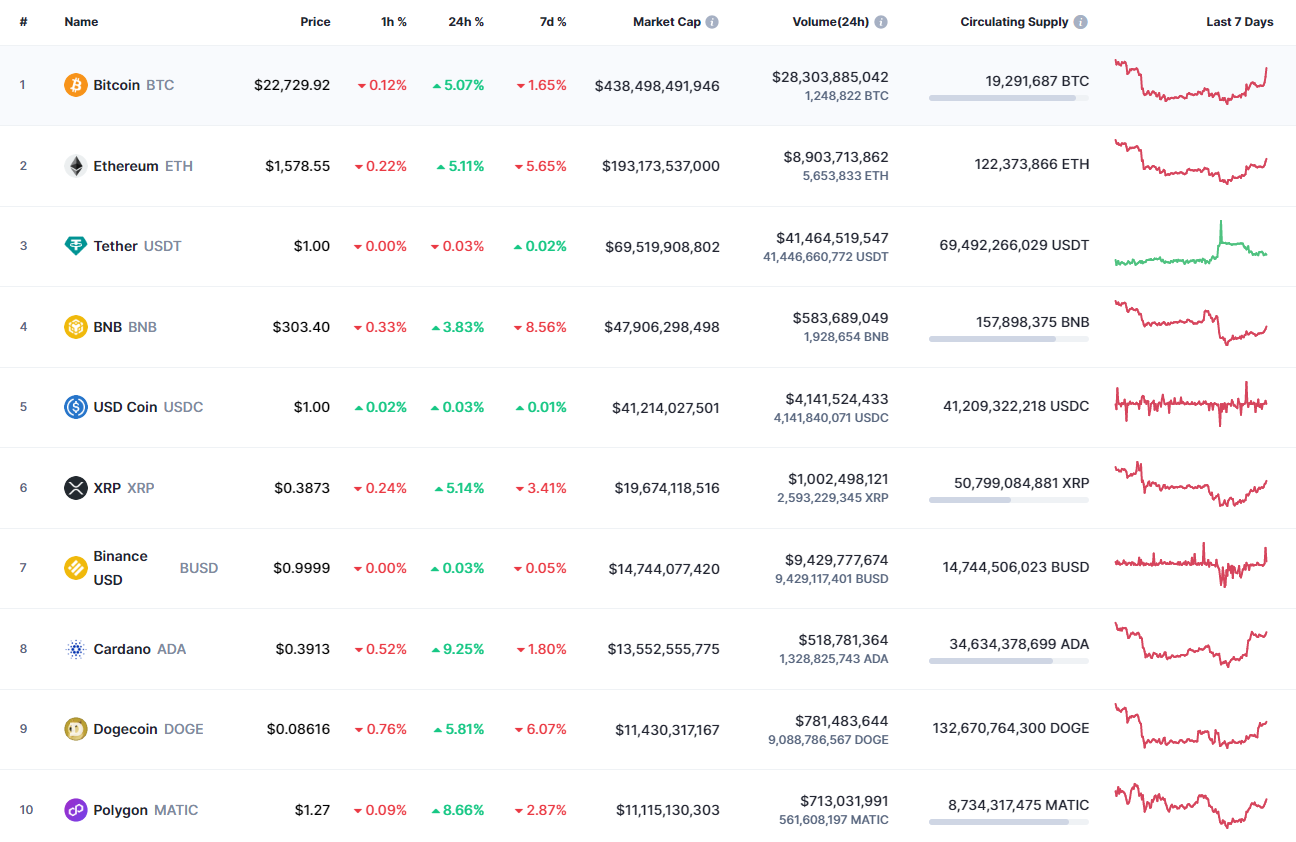The height and width of the screenshot is (842, 1296).
Task: Click the Tether logo icon
Action: (x=74, y=245)
